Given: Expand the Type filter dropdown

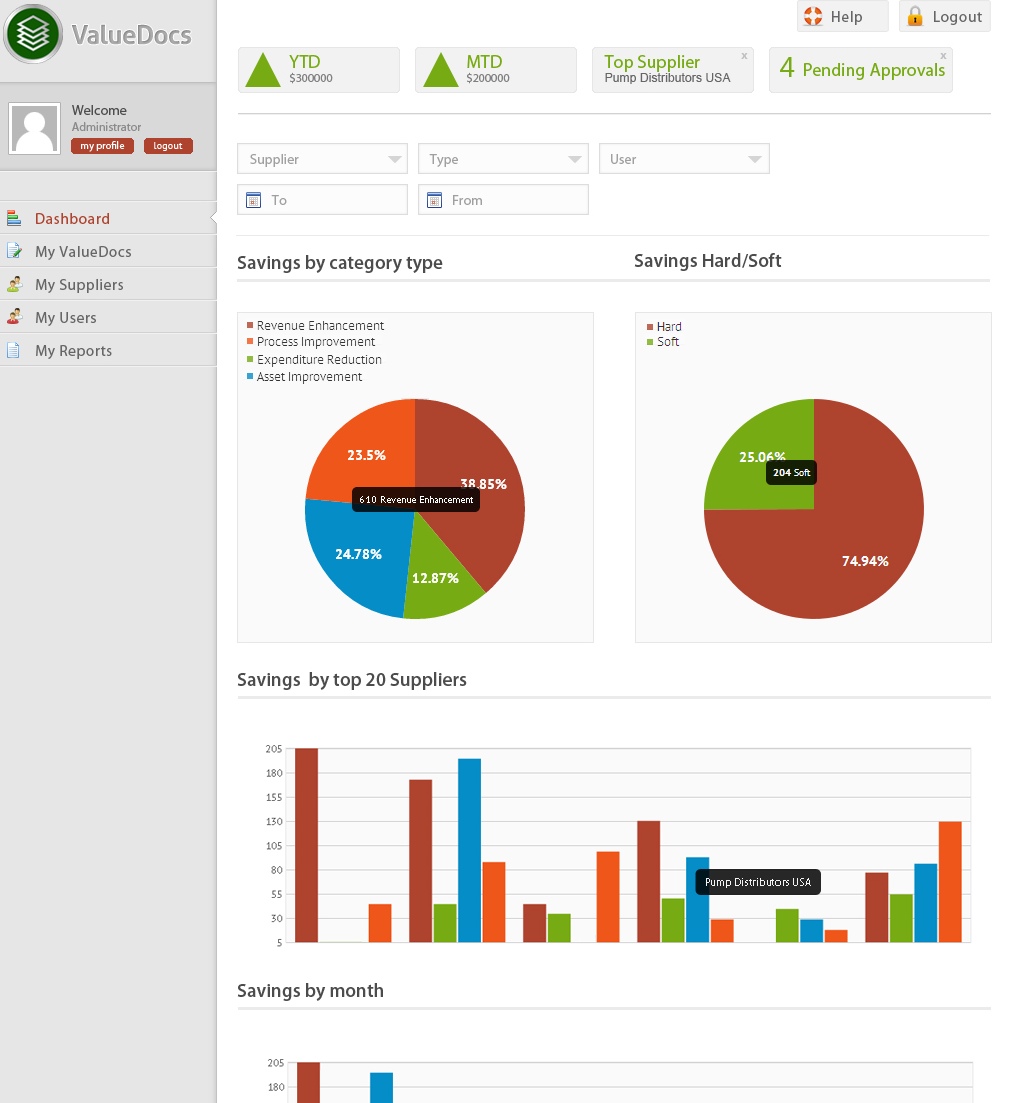Looking at the screenshot, I should [x=575, y=159].
